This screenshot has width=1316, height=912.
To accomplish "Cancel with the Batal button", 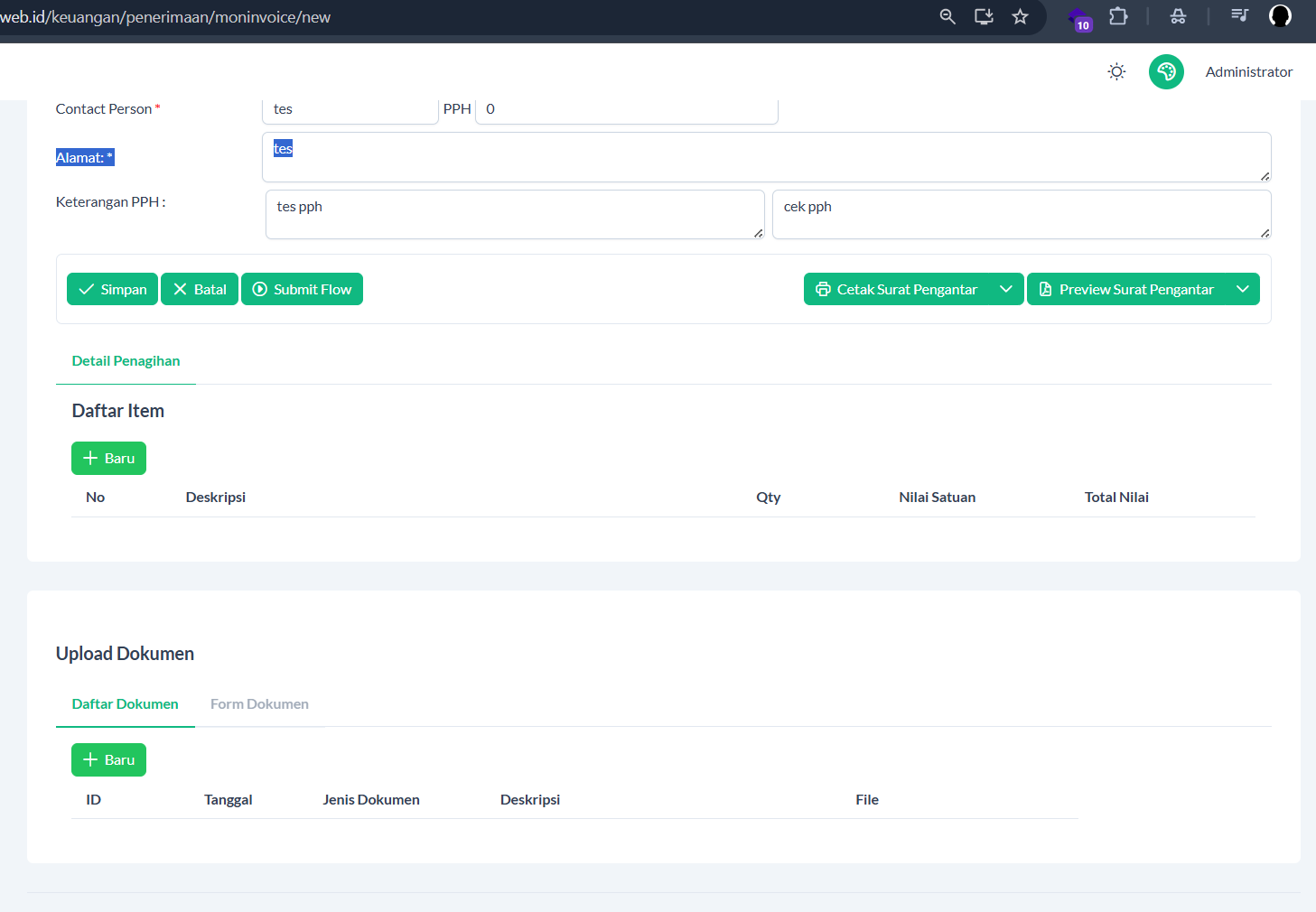I will coord(200,289).
